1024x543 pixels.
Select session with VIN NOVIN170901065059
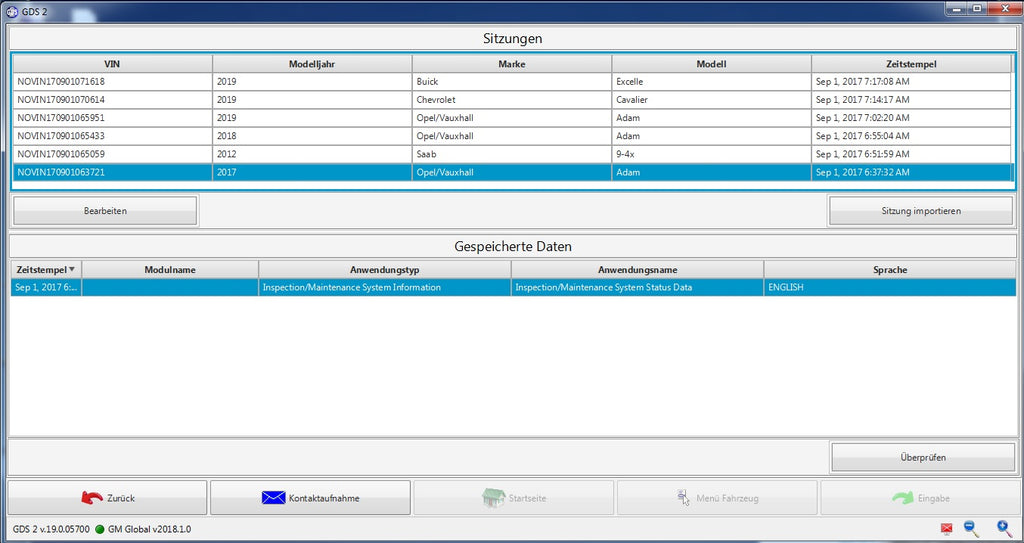(112, 154)
